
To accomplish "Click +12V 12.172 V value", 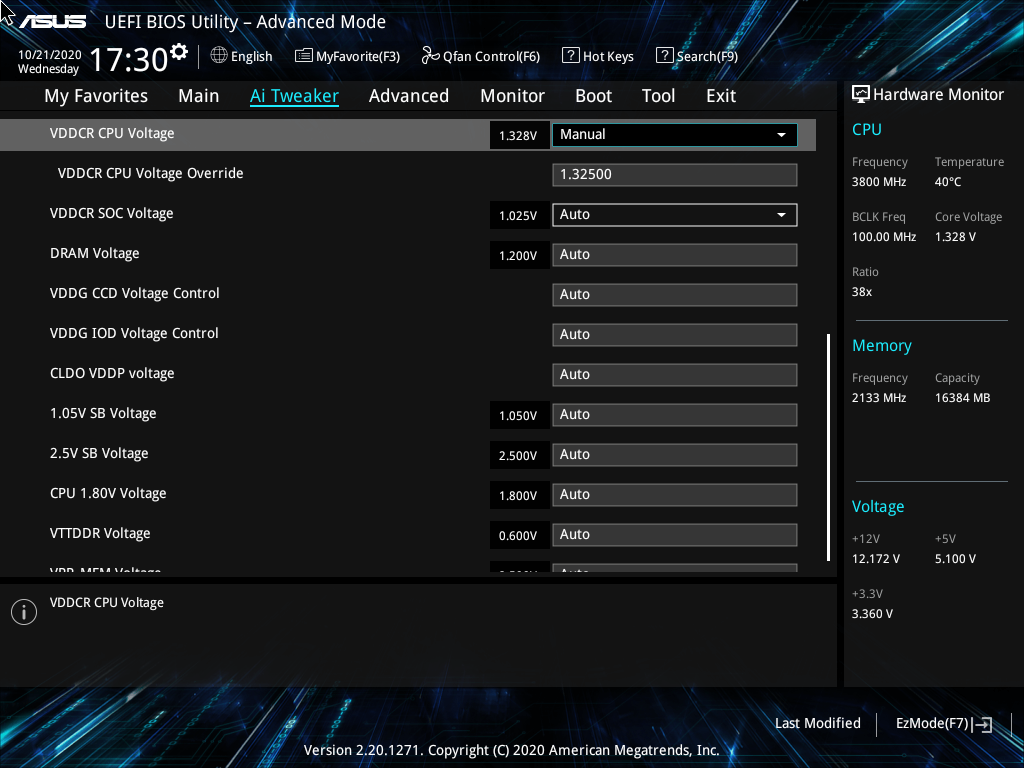I will [x=875, y=559].
